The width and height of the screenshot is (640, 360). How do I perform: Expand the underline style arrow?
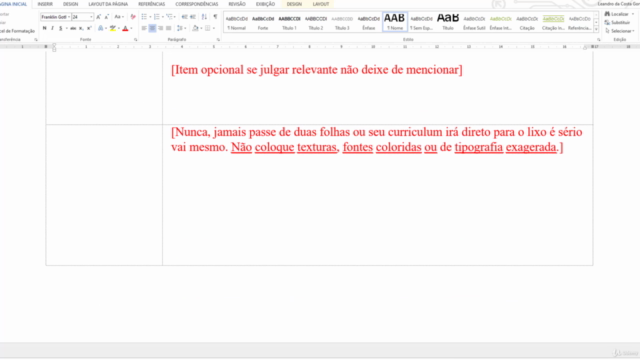pyautogui.click(x=66, y=28)
